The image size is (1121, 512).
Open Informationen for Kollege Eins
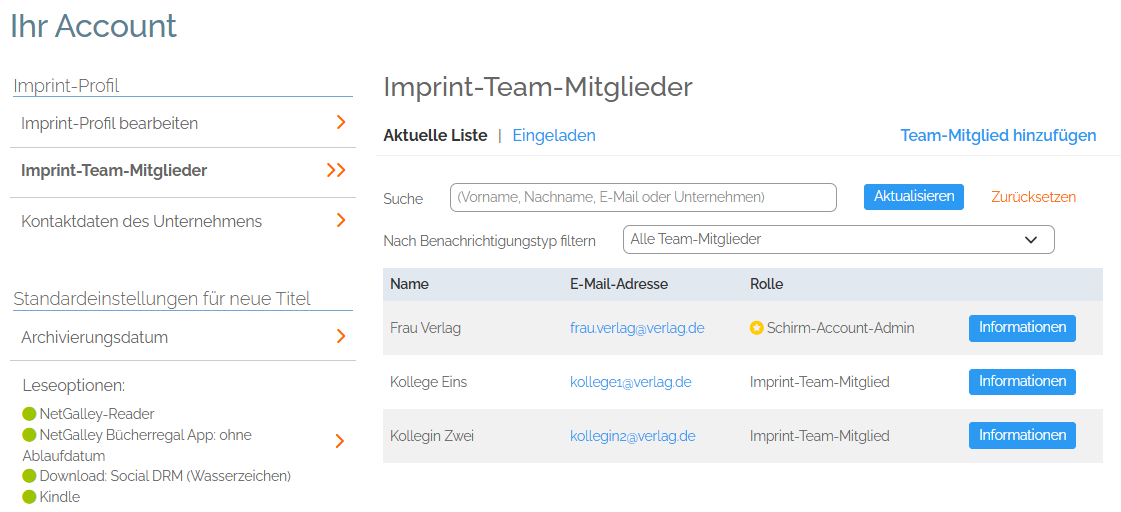1022,381
